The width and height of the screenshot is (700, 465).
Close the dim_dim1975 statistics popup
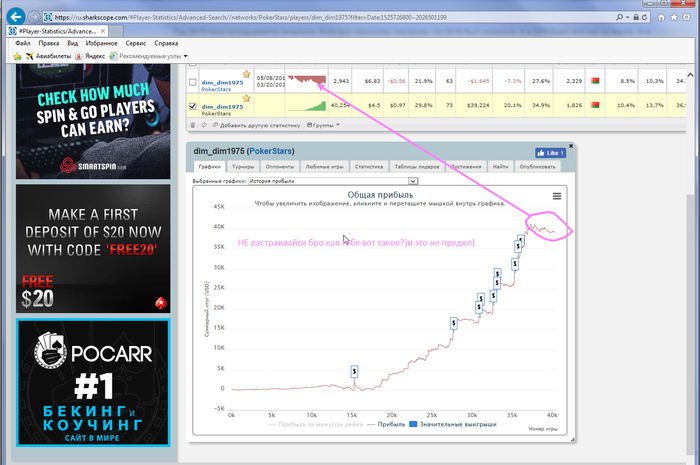click(x=571, y=146)
